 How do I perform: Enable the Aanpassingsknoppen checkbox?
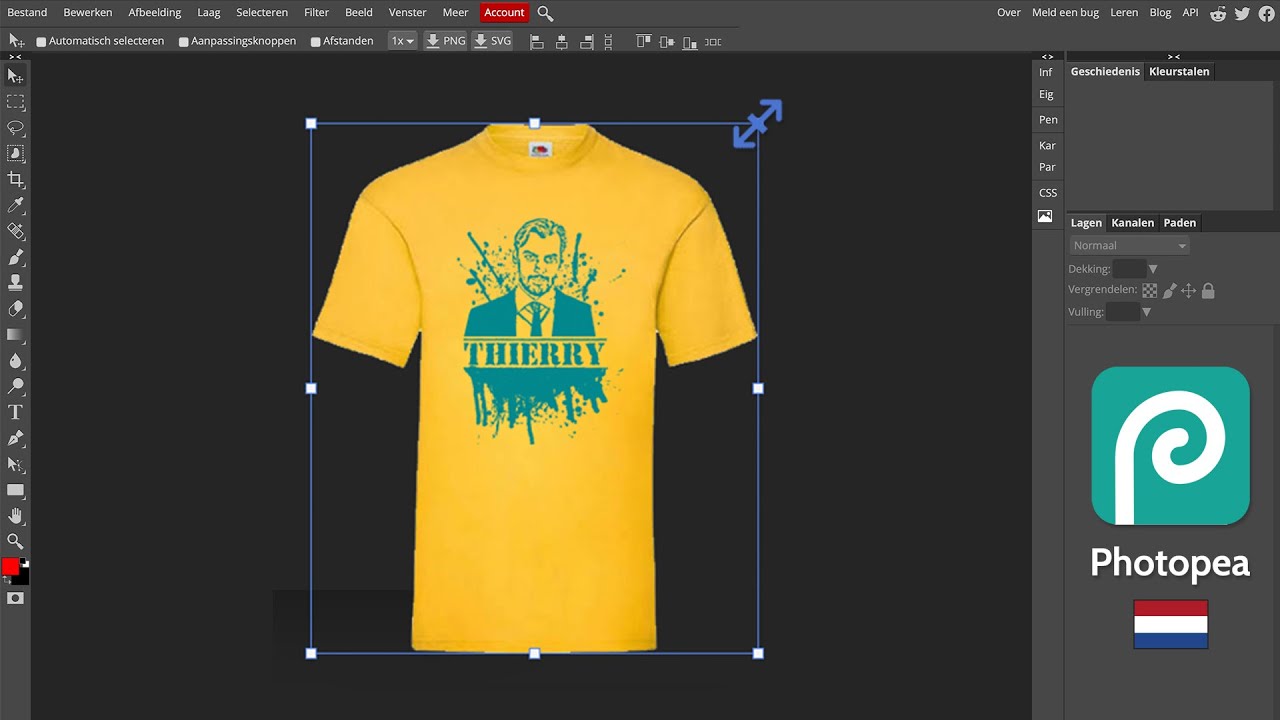(x=183, y=42)
